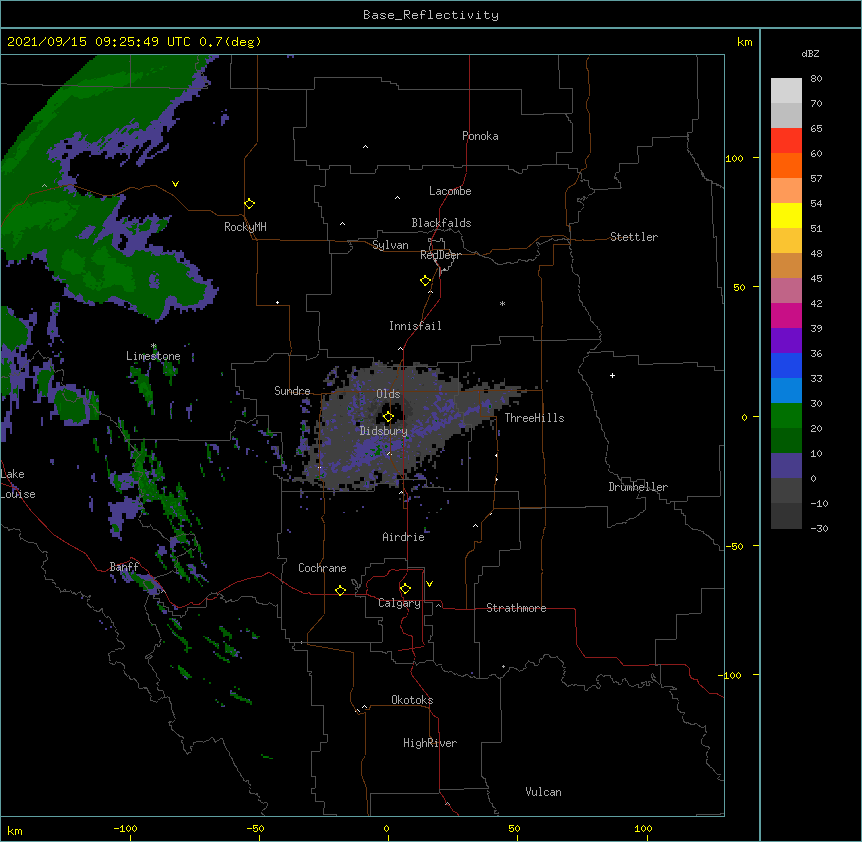Viewport: 862px width, 842px height.
Task: Select the RockyMH label
Action: (x=245, y=227)
